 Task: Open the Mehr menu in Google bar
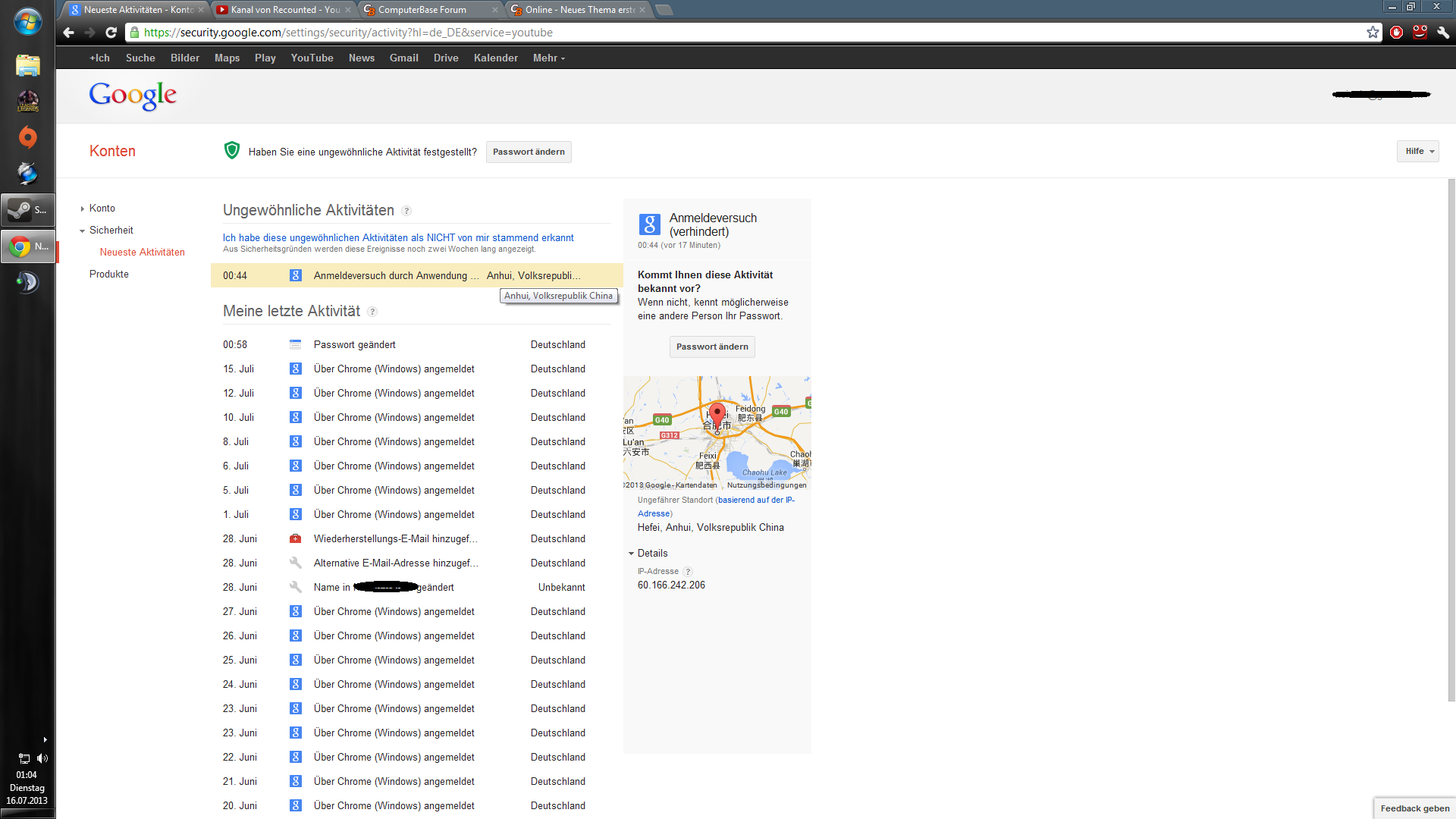548,58
